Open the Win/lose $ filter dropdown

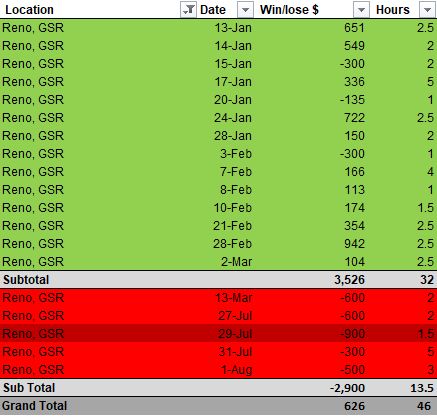361,10
